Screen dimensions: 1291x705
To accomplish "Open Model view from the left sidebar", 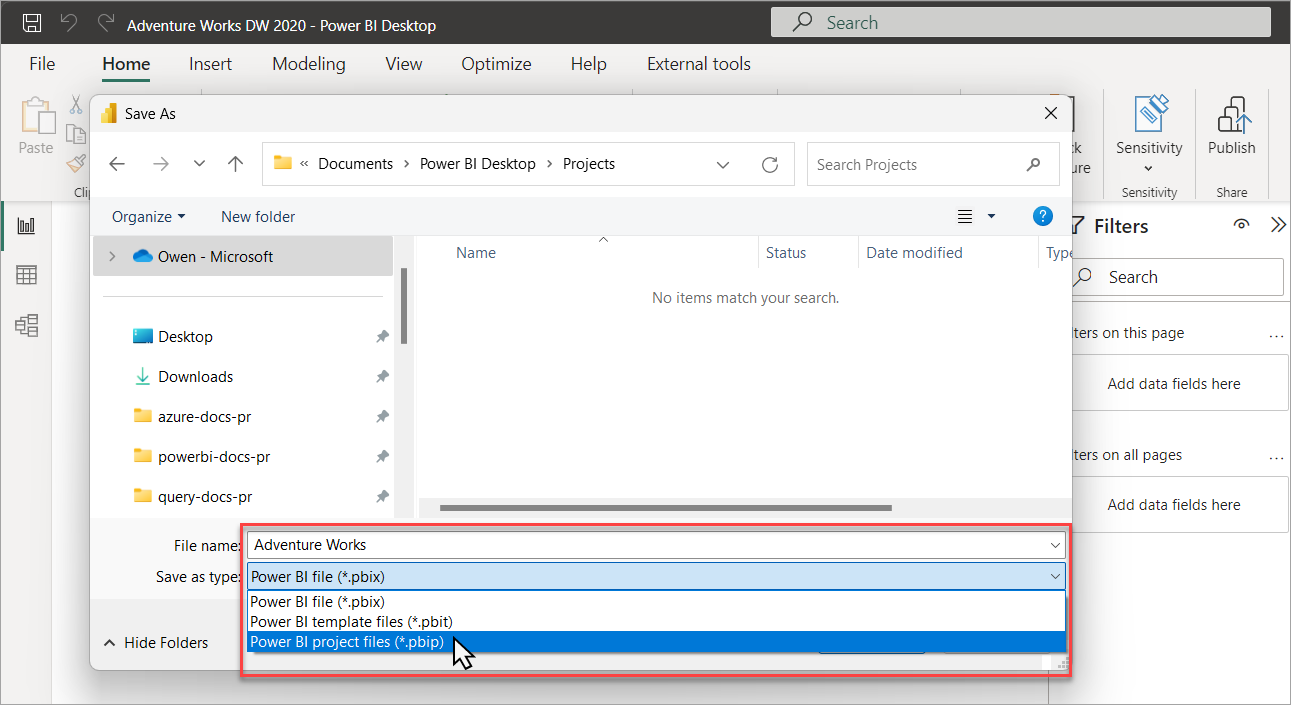I will [25, 324].
